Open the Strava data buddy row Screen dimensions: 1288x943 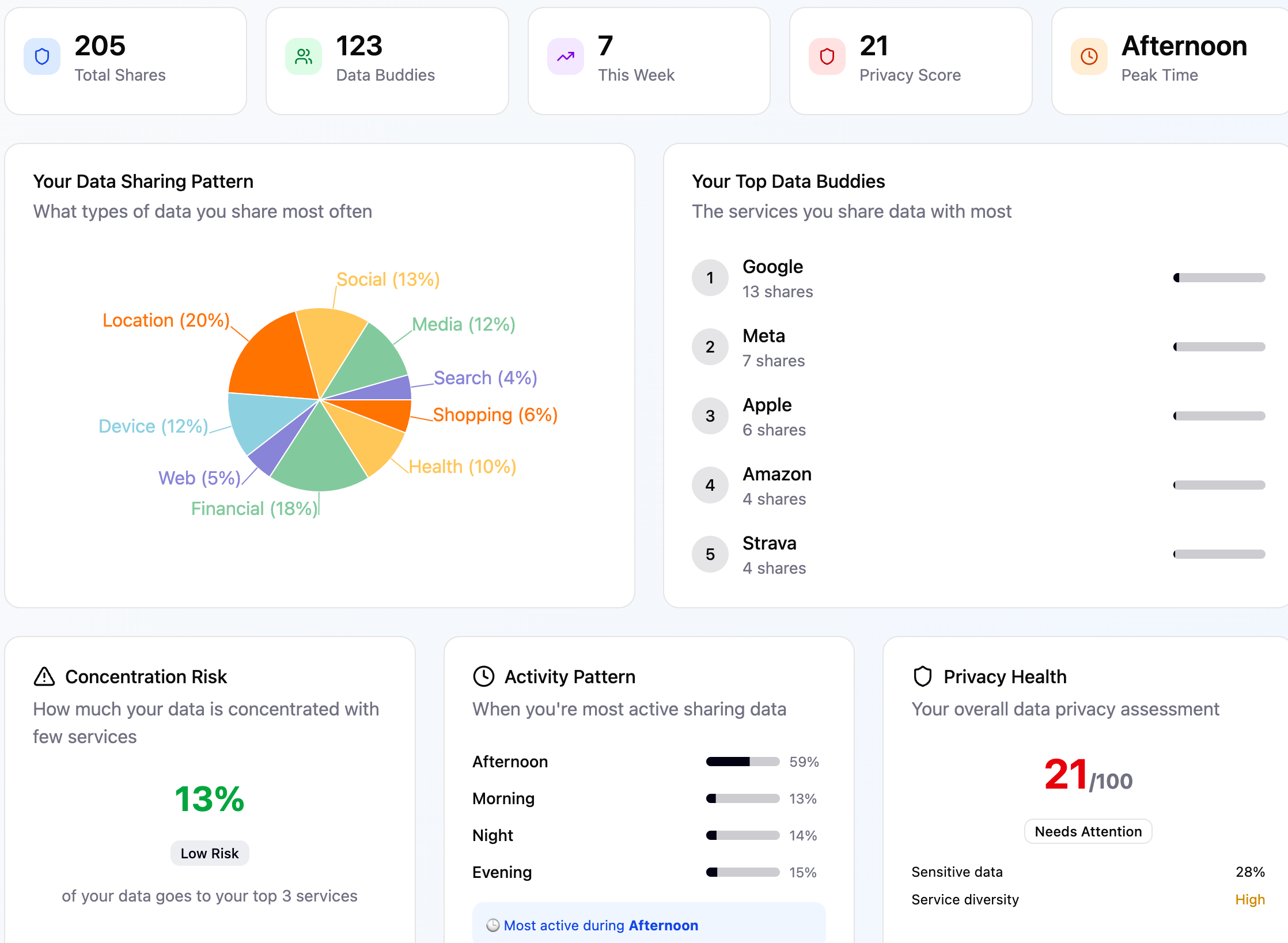(769, 544)
